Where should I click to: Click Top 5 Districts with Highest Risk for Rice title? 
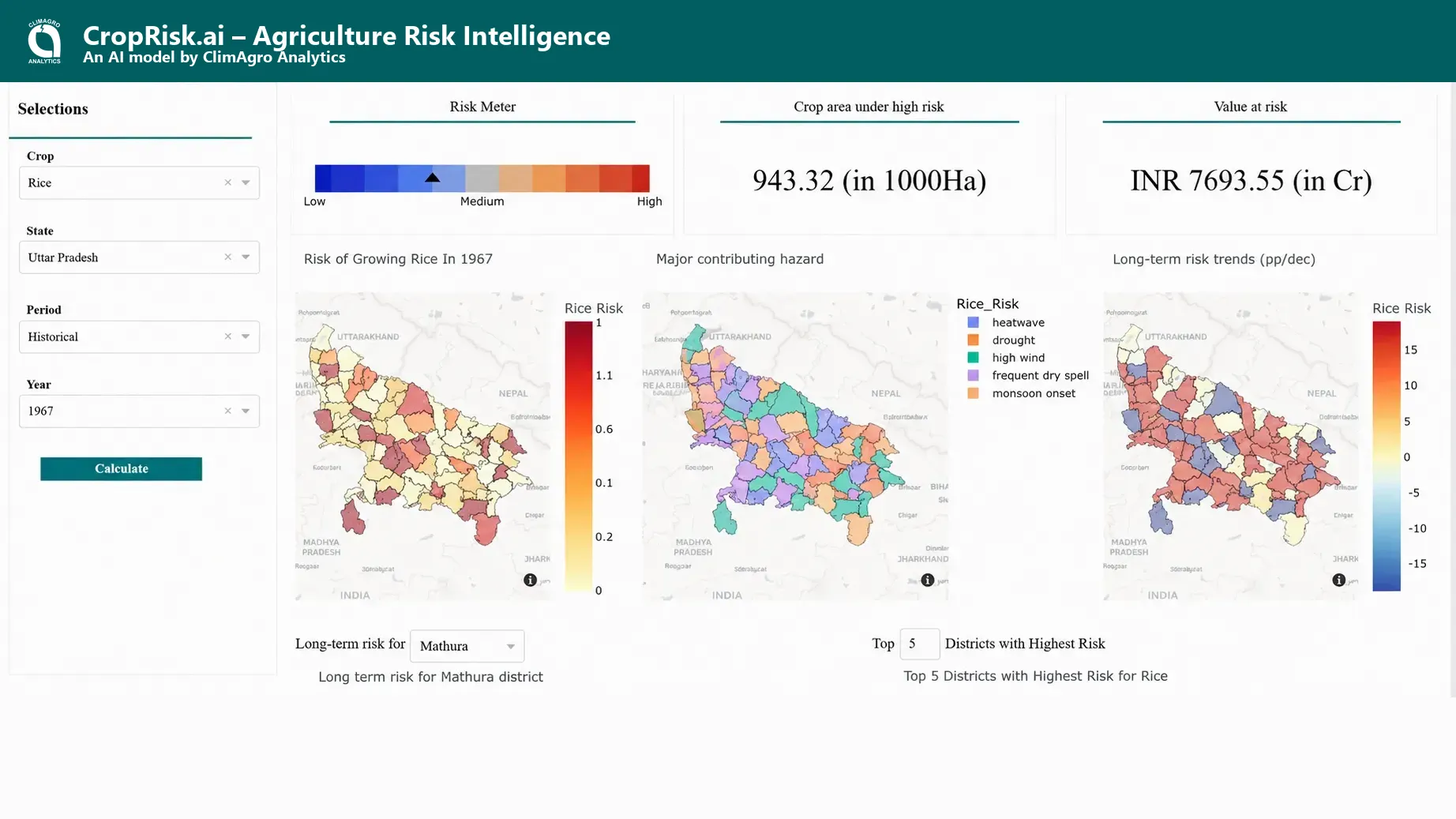click(1035, 676)
